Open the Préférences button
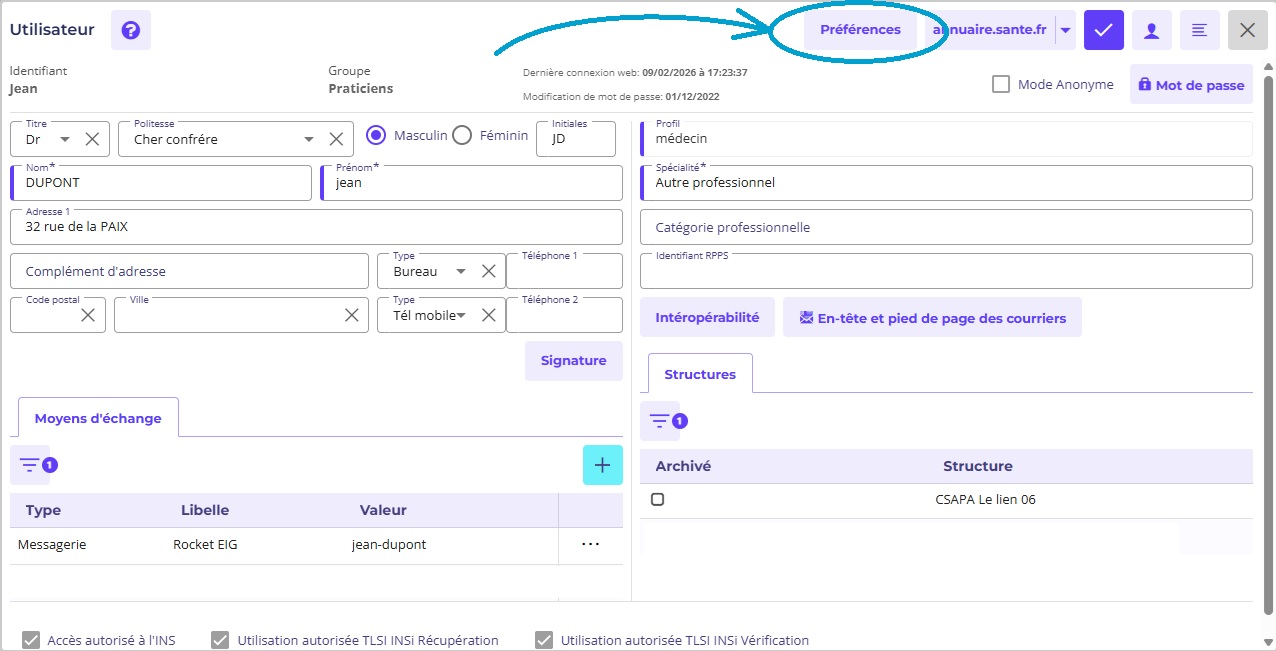The height and width of the screenshot is (651, 1276). coord(860,30)
